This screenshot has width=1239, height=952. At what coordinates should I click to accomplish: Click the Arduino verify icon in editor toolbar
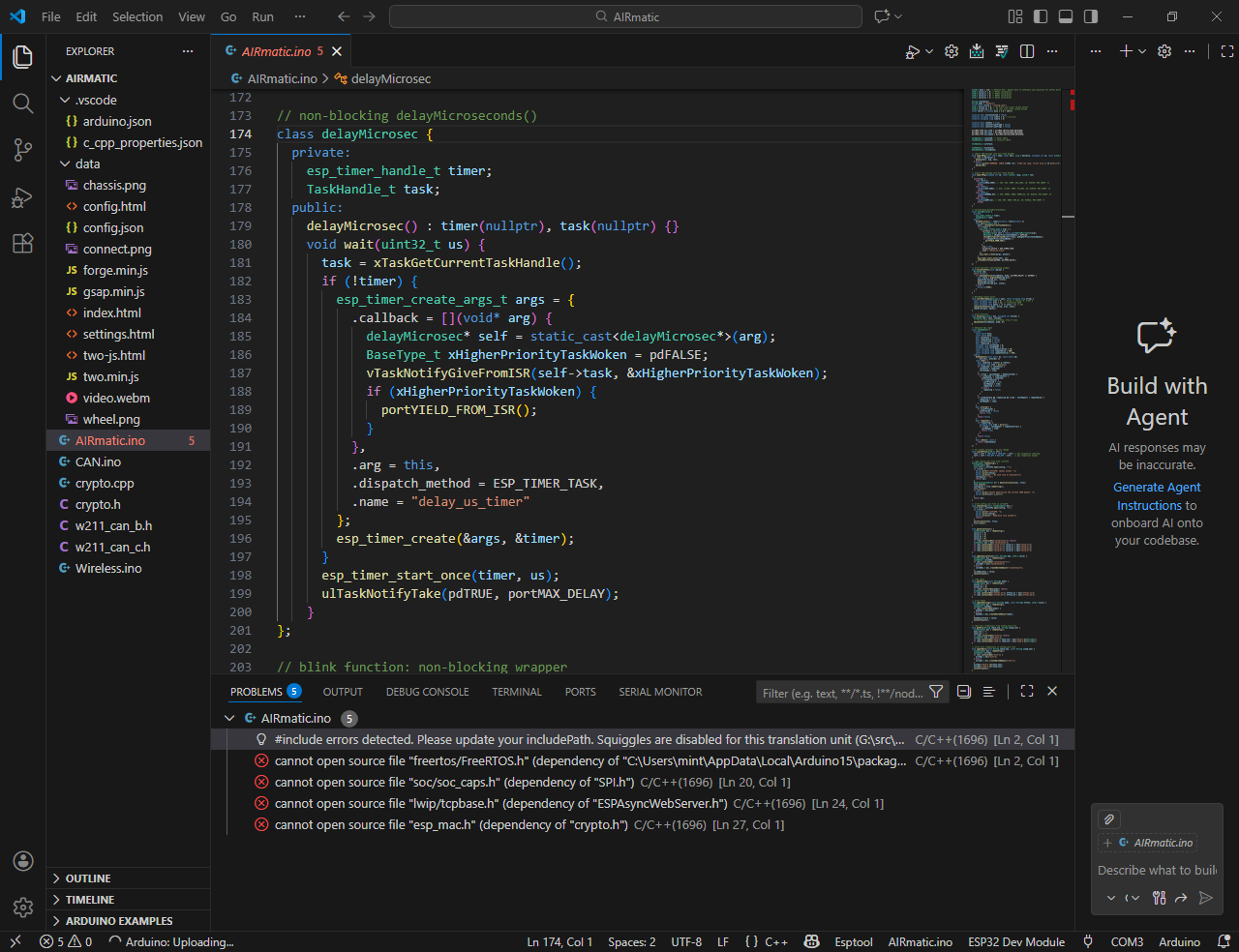click(x=1002, y=51)
